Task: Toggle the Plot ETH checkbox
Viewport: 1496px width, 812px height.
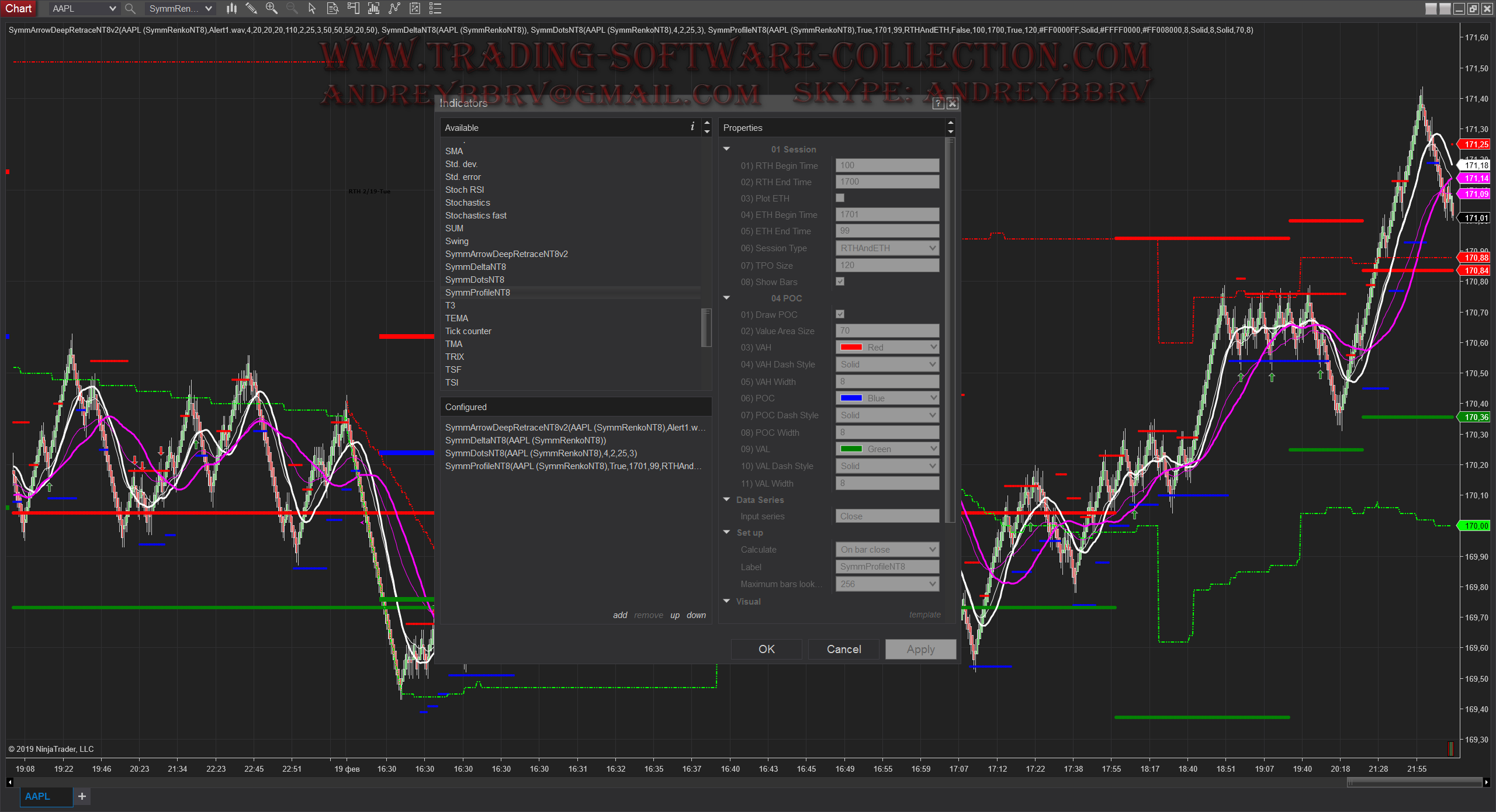Action: click(840, 198)
